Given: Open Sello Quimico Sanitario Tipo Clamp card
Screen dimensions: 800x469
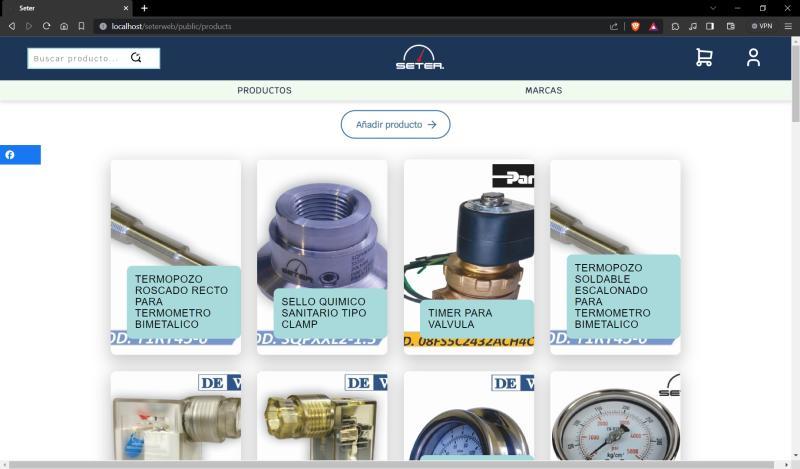Looking at the screenshot, I should coord(322,257).
